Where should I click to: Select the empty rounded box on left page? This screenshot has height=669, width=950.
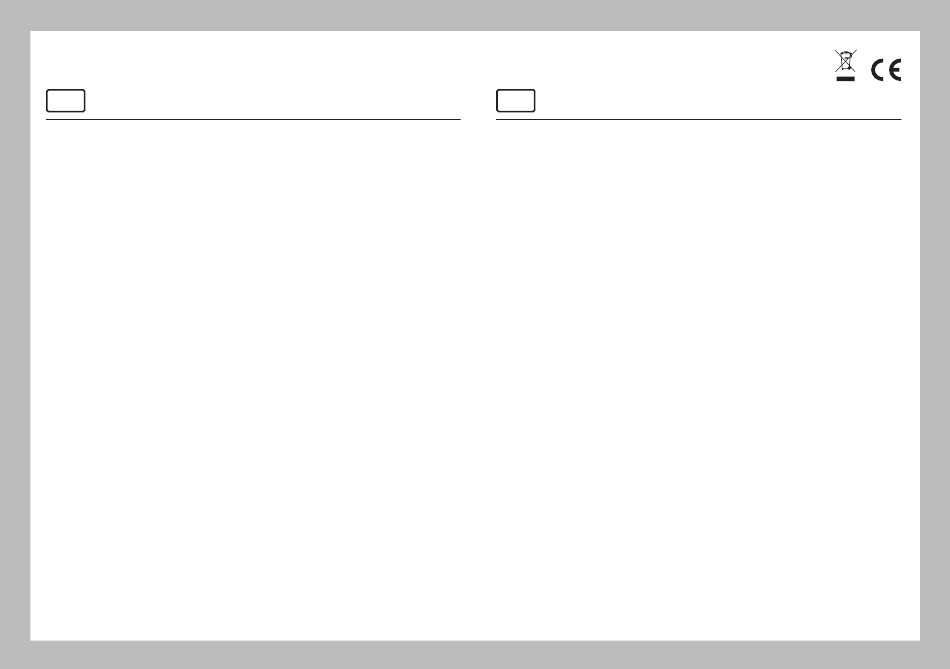65,101
